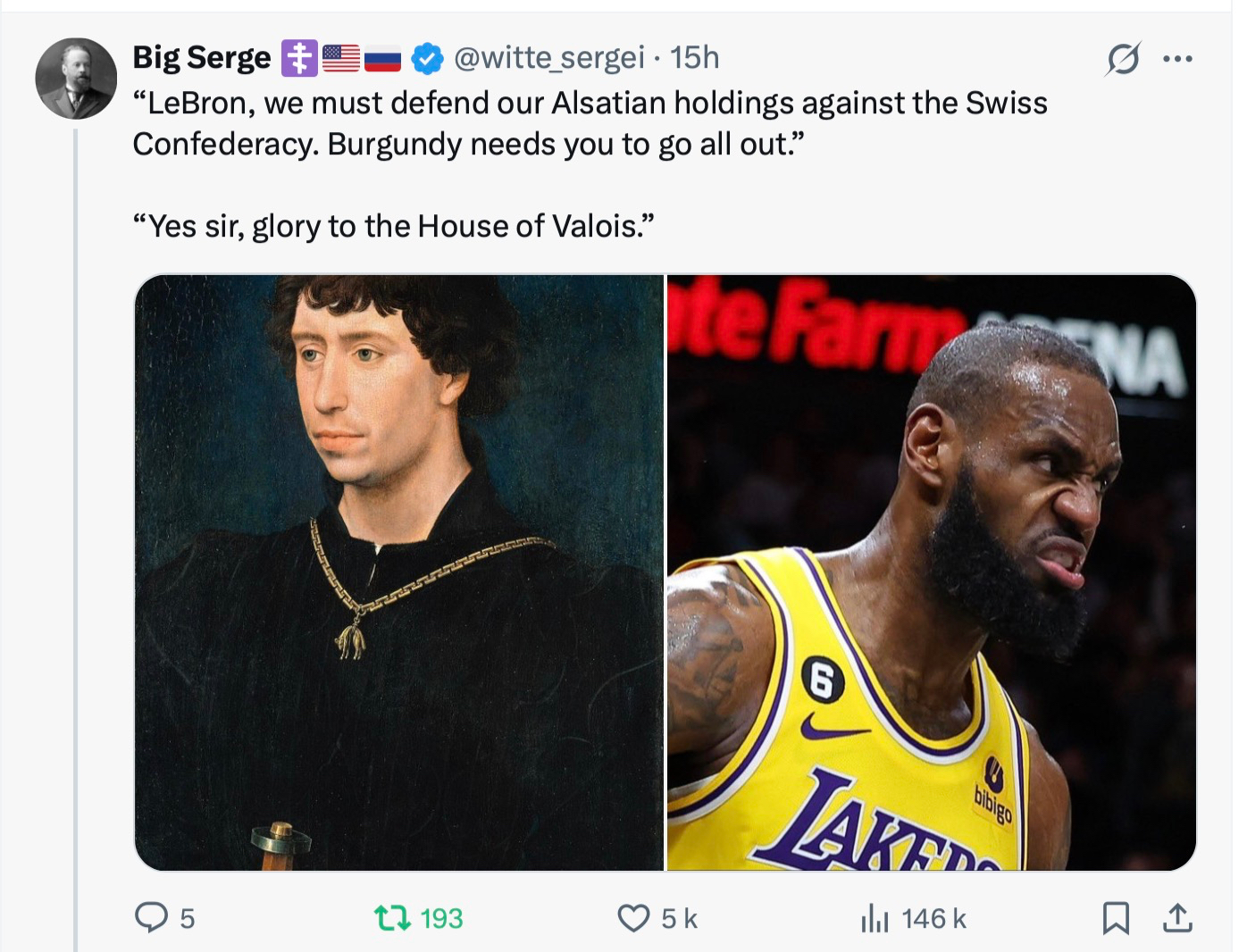Click the purple cross emoji badge

pyautogui.click(x=299, y=59)
